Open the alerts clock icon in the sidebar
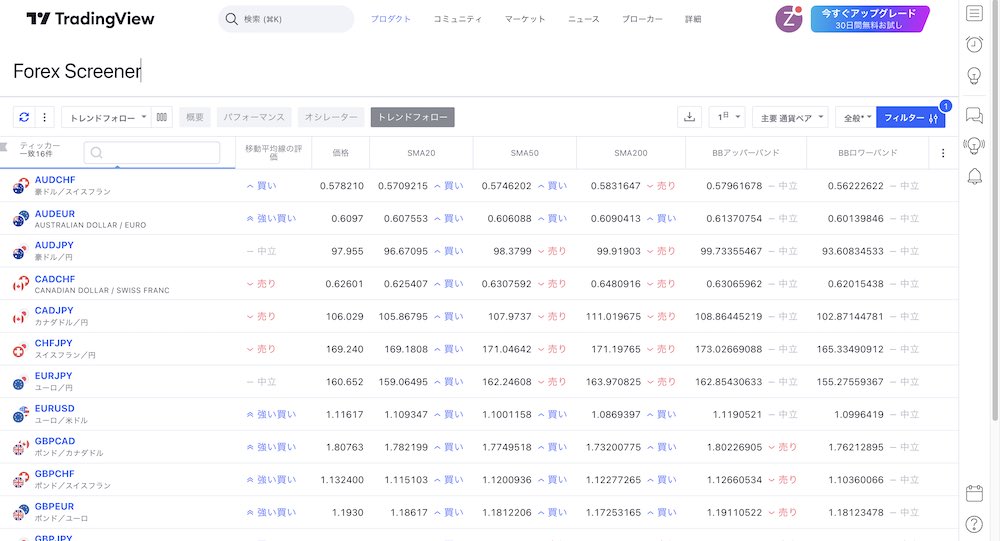 pyautogui.click(x=974, y=44)
